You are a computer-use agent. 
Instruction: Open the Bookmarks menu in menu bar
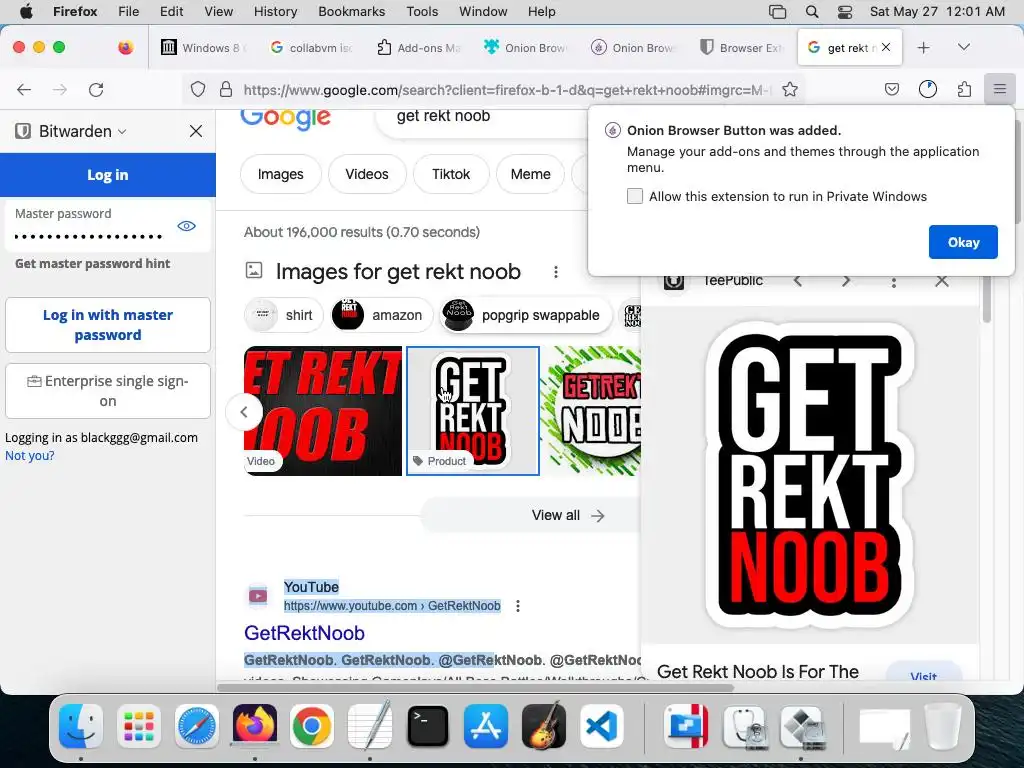coord(351,12)
